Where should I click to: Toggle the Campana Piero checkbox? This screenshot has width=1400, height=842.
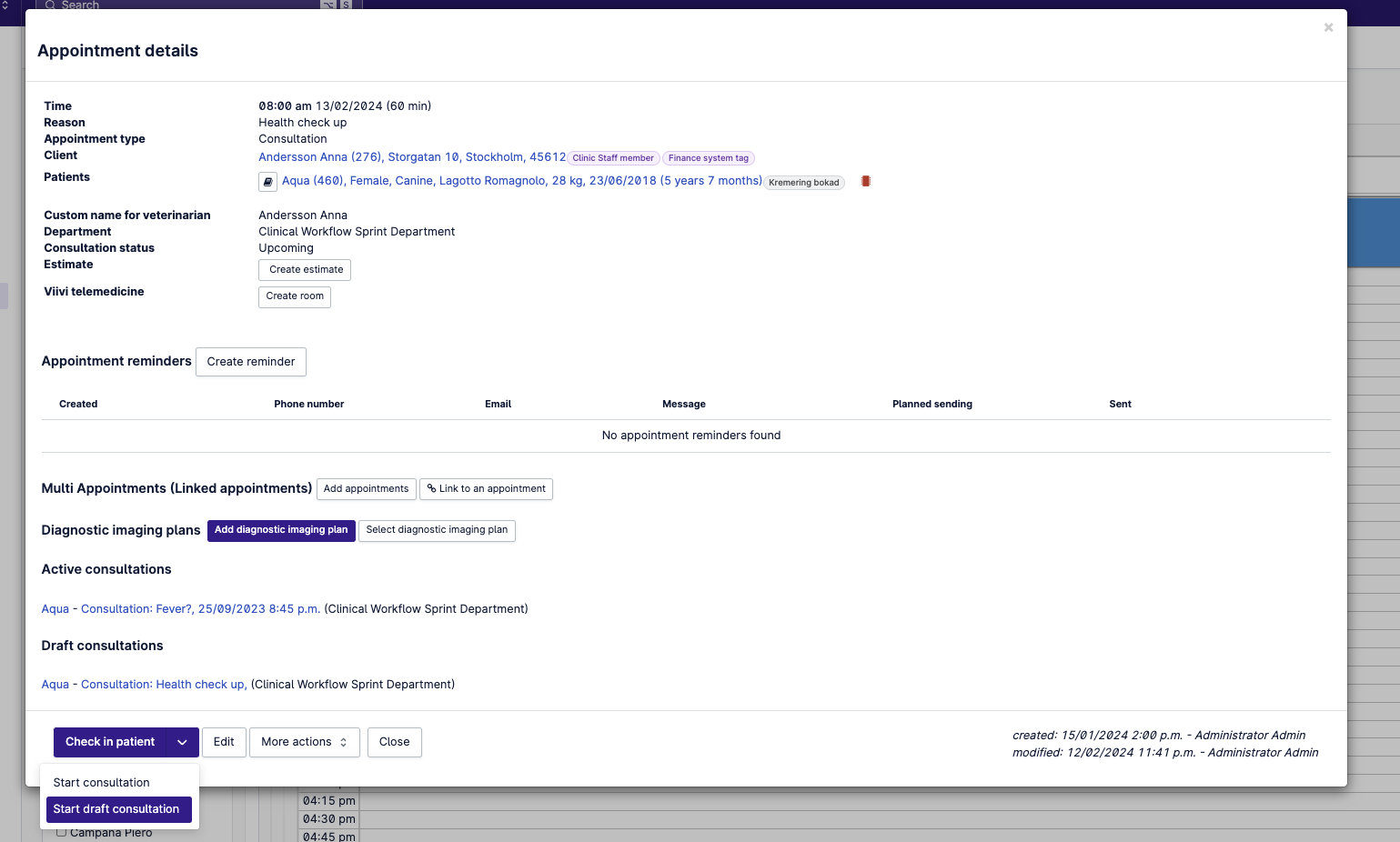61,832
